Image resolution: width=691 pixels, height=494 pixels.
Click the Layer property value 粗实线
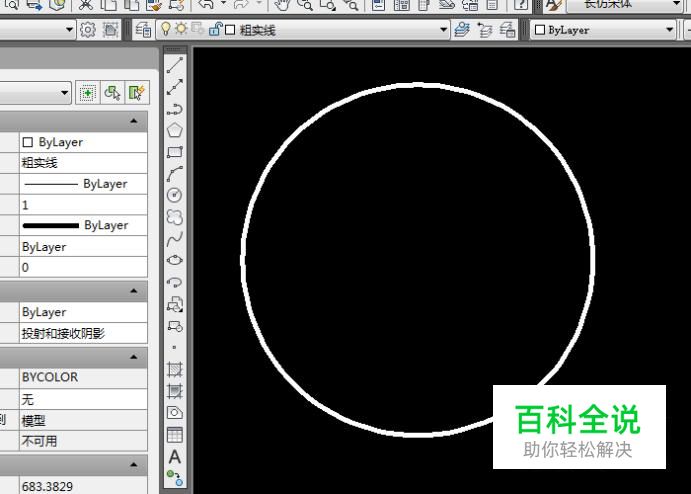click(83, 163)
